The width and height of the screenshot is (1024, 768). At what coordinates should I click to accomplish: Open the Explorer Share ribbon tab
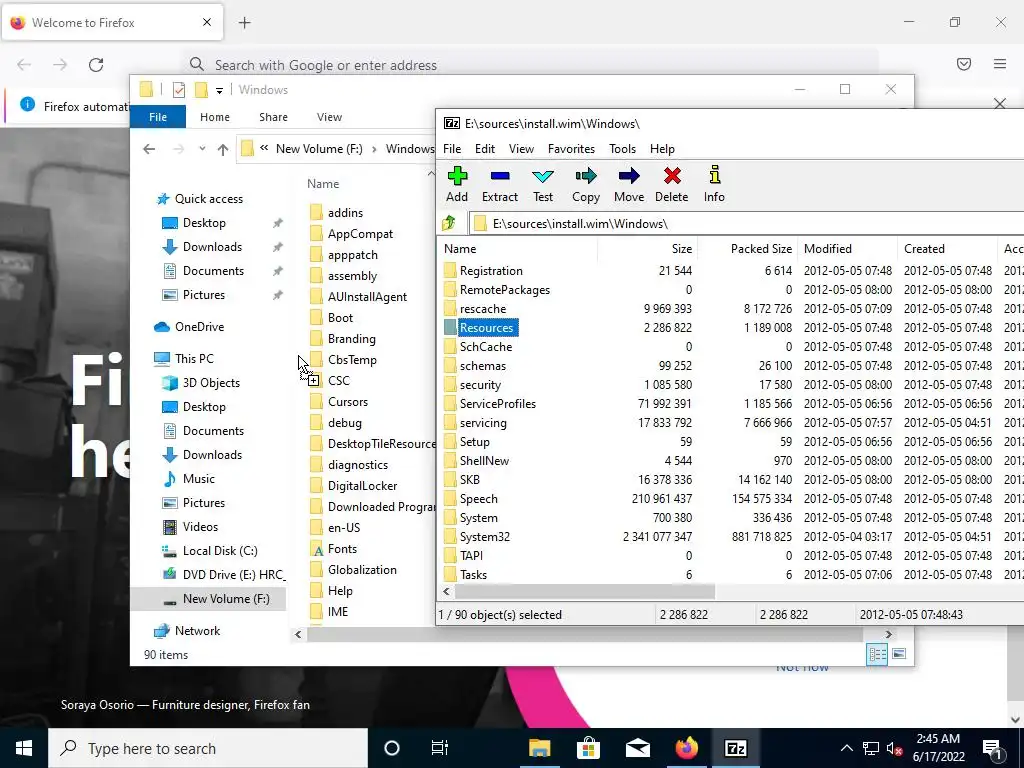(x=273, y=117)
